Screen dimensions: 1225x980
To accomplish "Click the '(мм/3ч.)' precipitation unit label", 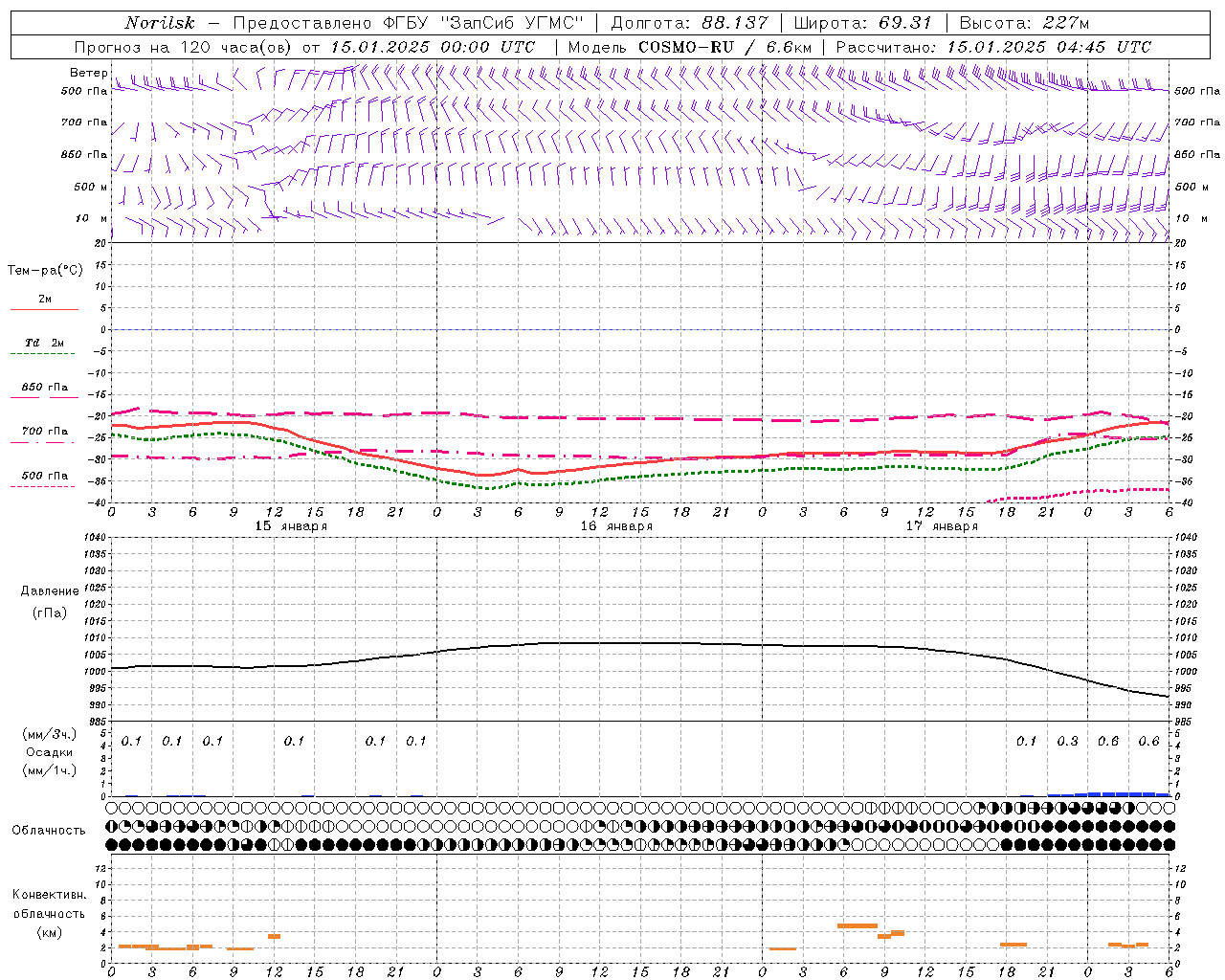I will [49, 734].
